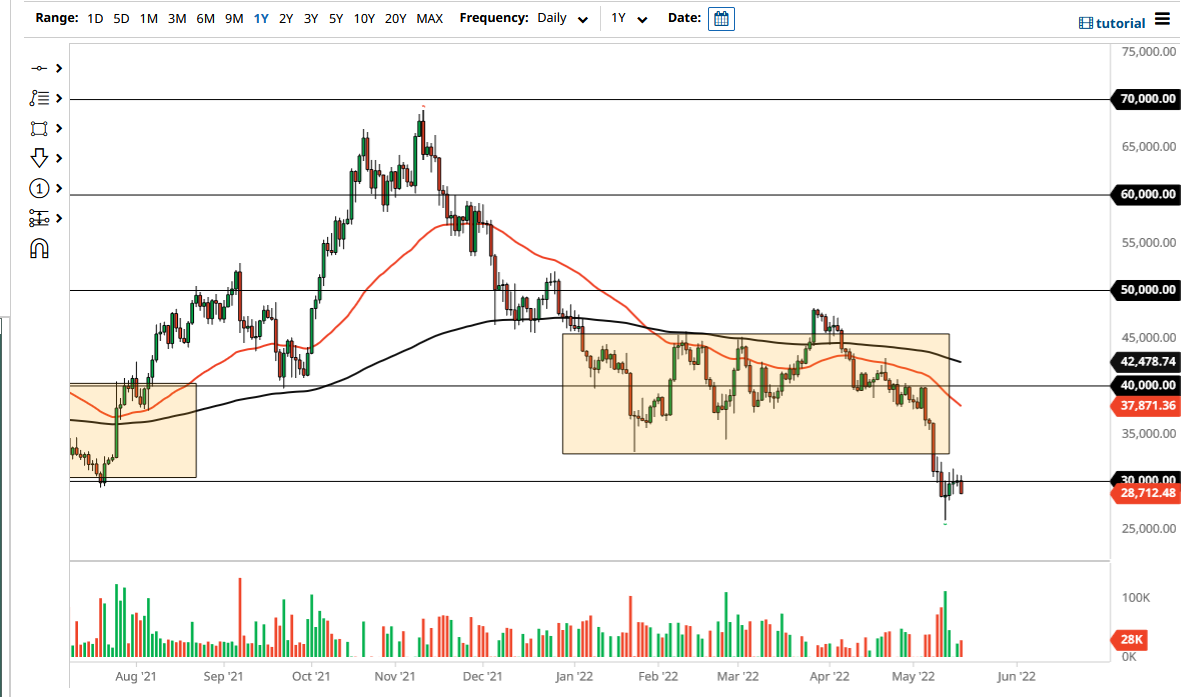This screenshot has height=697, width=1194.
Task: Switch to the MAX range
Action: pos(430,18)
